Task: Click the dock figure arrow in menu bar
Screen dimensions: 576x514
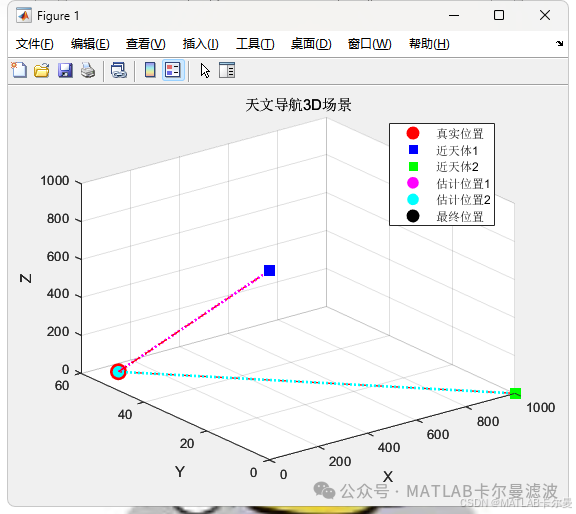Action: (559, 43)
